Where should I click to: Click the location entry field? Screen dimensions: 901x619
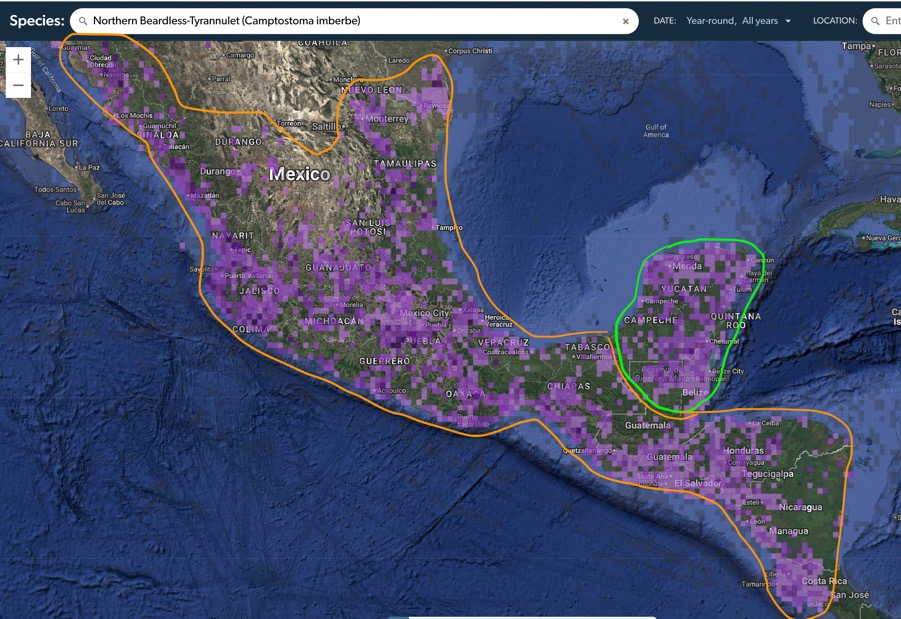coord(882,21)
